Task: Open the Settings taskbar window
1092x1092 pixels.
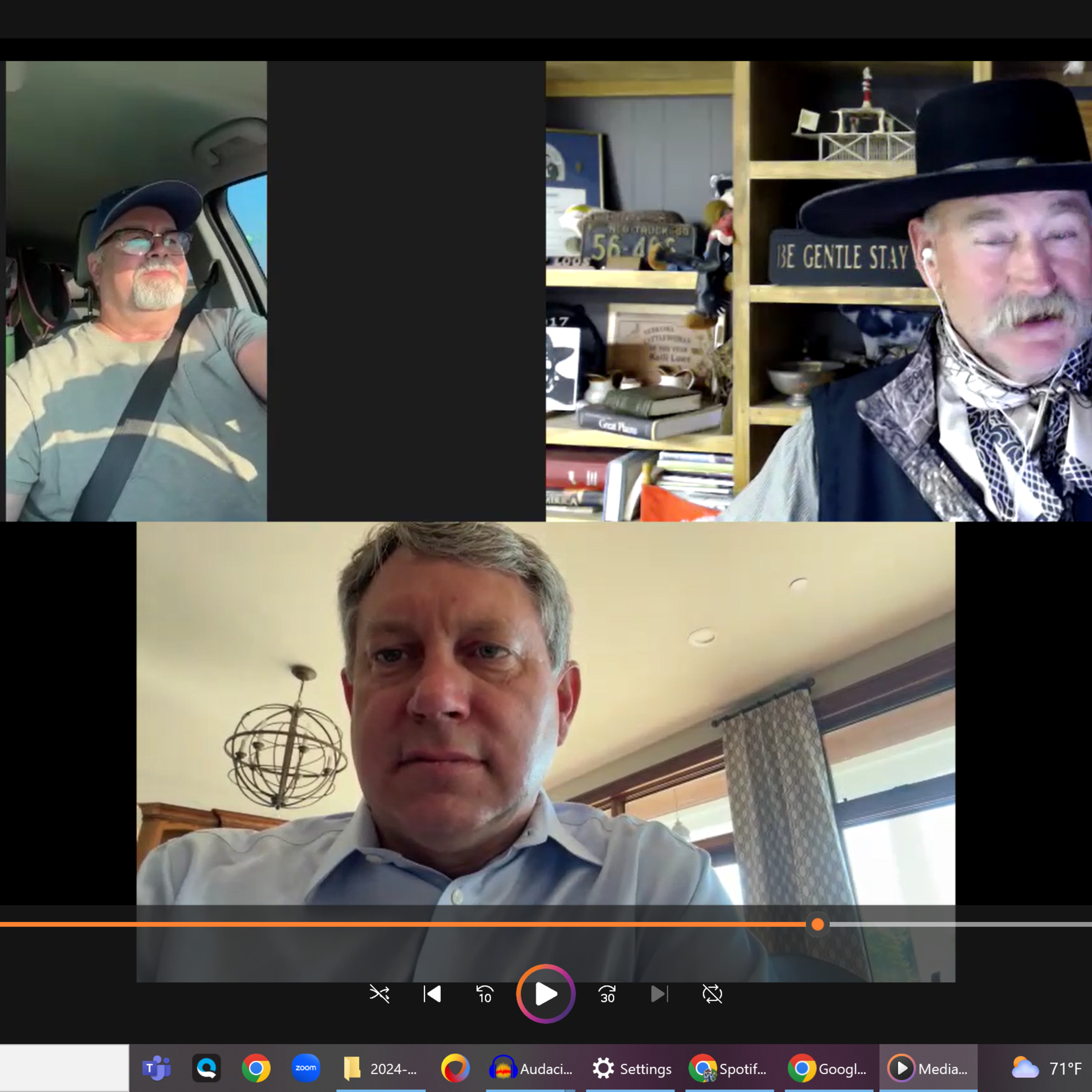Action: pyautogui.click(x=631, y=1068)
